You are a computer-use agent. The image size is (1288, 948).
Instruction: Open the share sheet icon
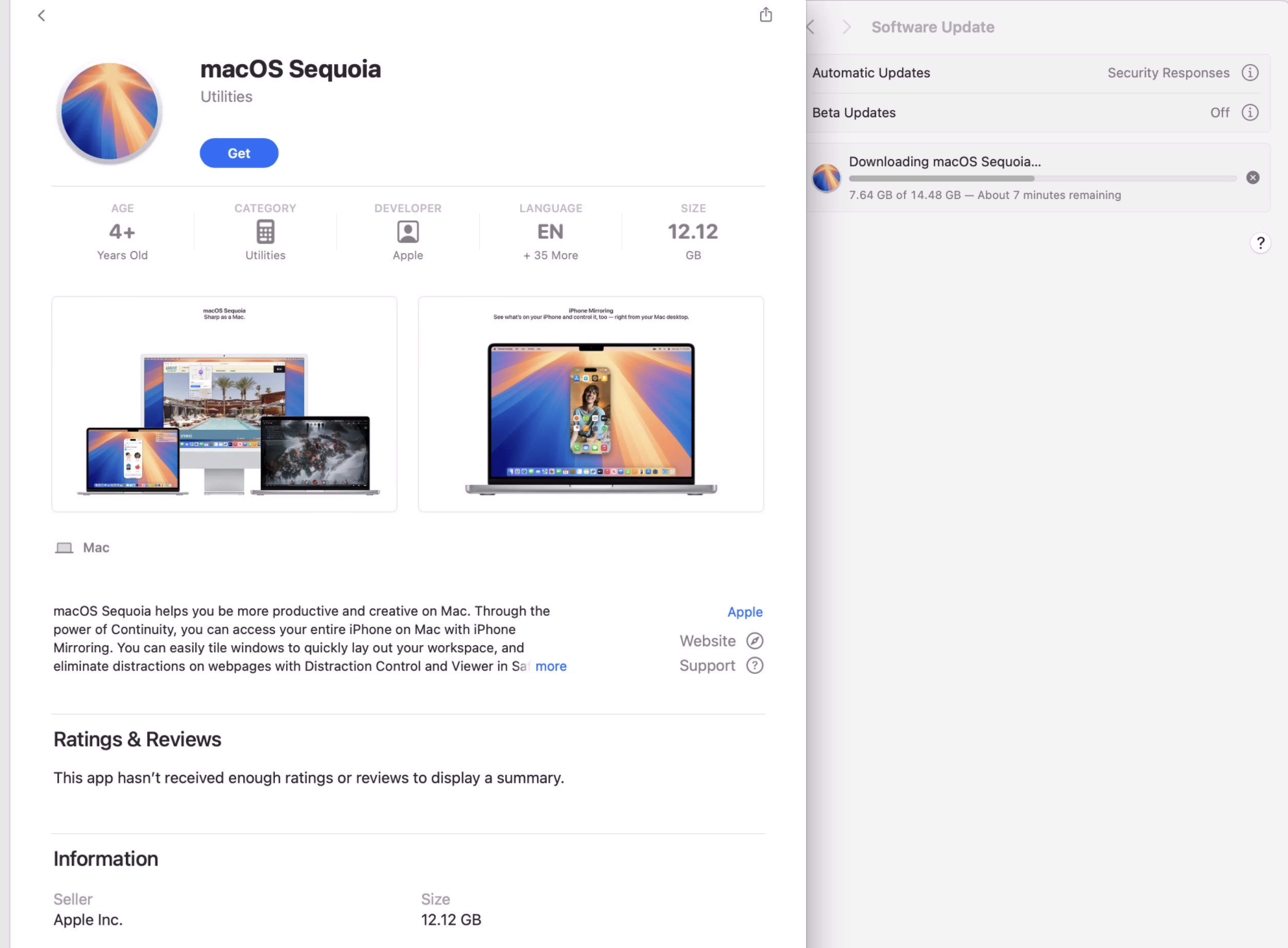point(766,15)
